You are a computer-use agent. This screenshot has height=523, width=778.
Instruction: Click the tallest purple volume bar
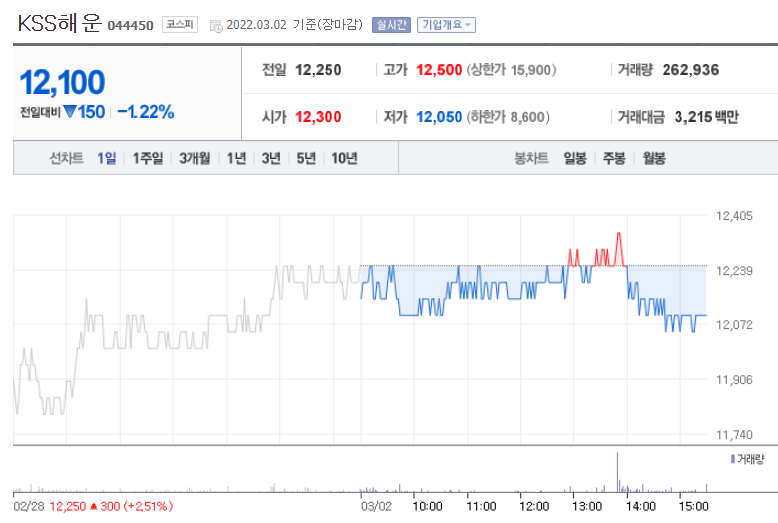coord(617,471)
